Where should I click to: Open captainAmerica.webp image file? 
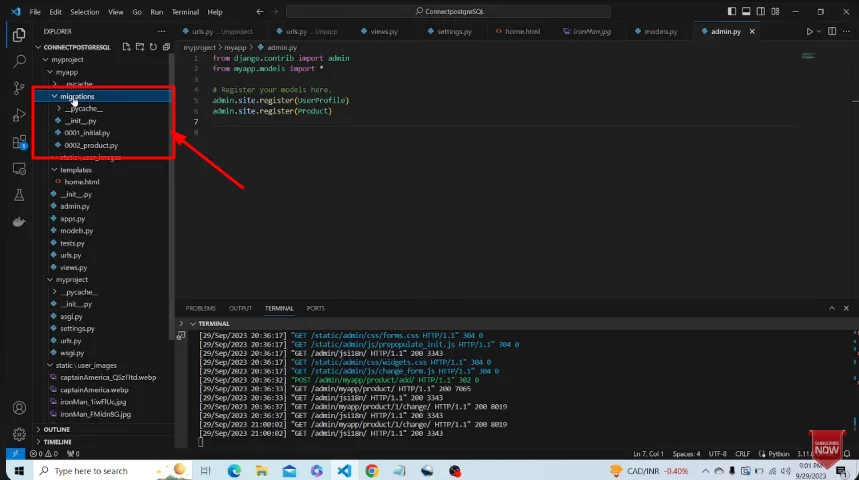(94, 390)
